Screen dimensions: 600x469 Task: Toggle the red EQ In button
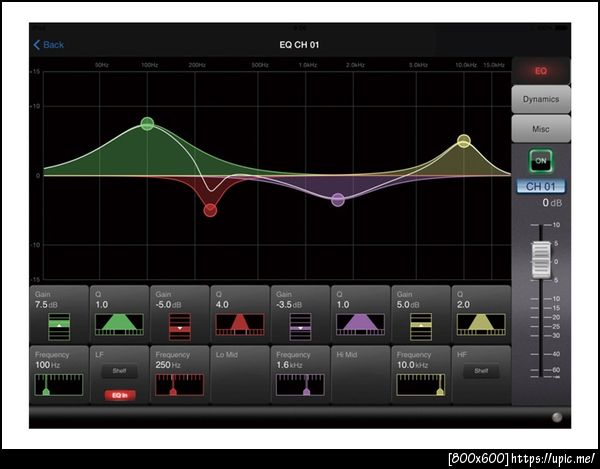[120, 395]
